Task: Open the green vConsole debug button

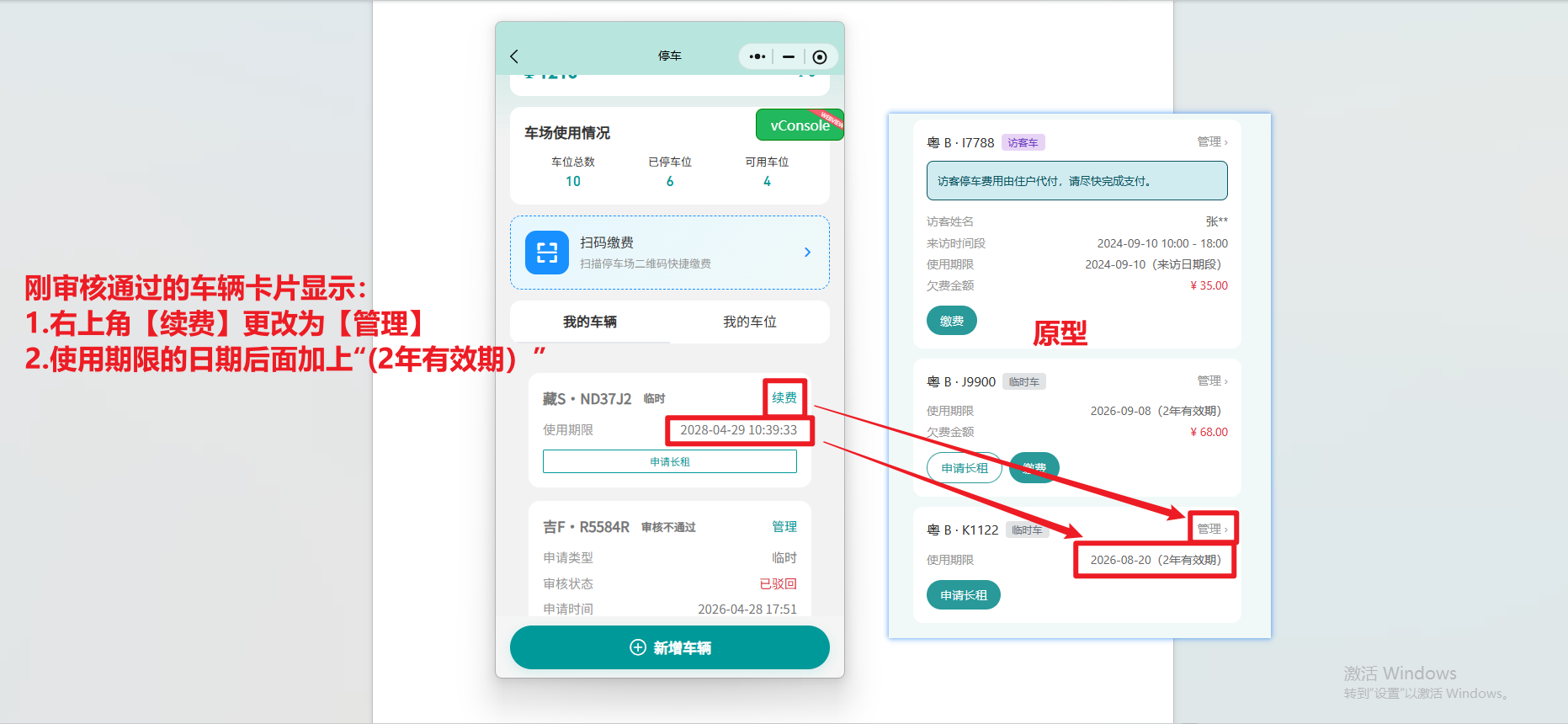Action: (x=800, y=125)
